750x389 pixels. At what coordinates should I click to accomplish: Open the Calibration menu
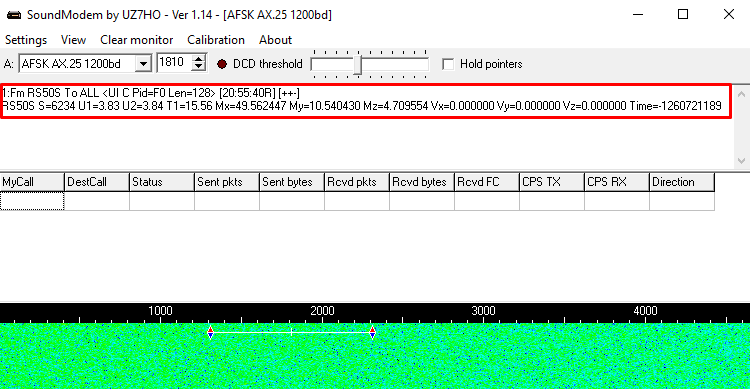coord(216,40)
